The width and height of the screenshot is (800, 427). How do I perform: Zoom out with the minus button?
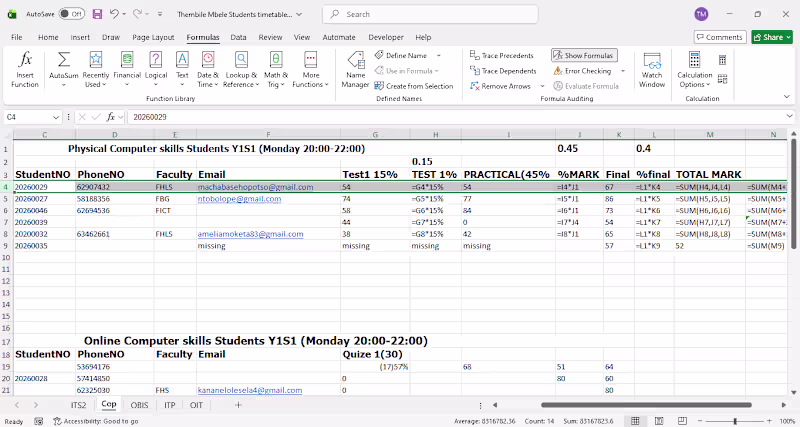(x=701, y=421)
